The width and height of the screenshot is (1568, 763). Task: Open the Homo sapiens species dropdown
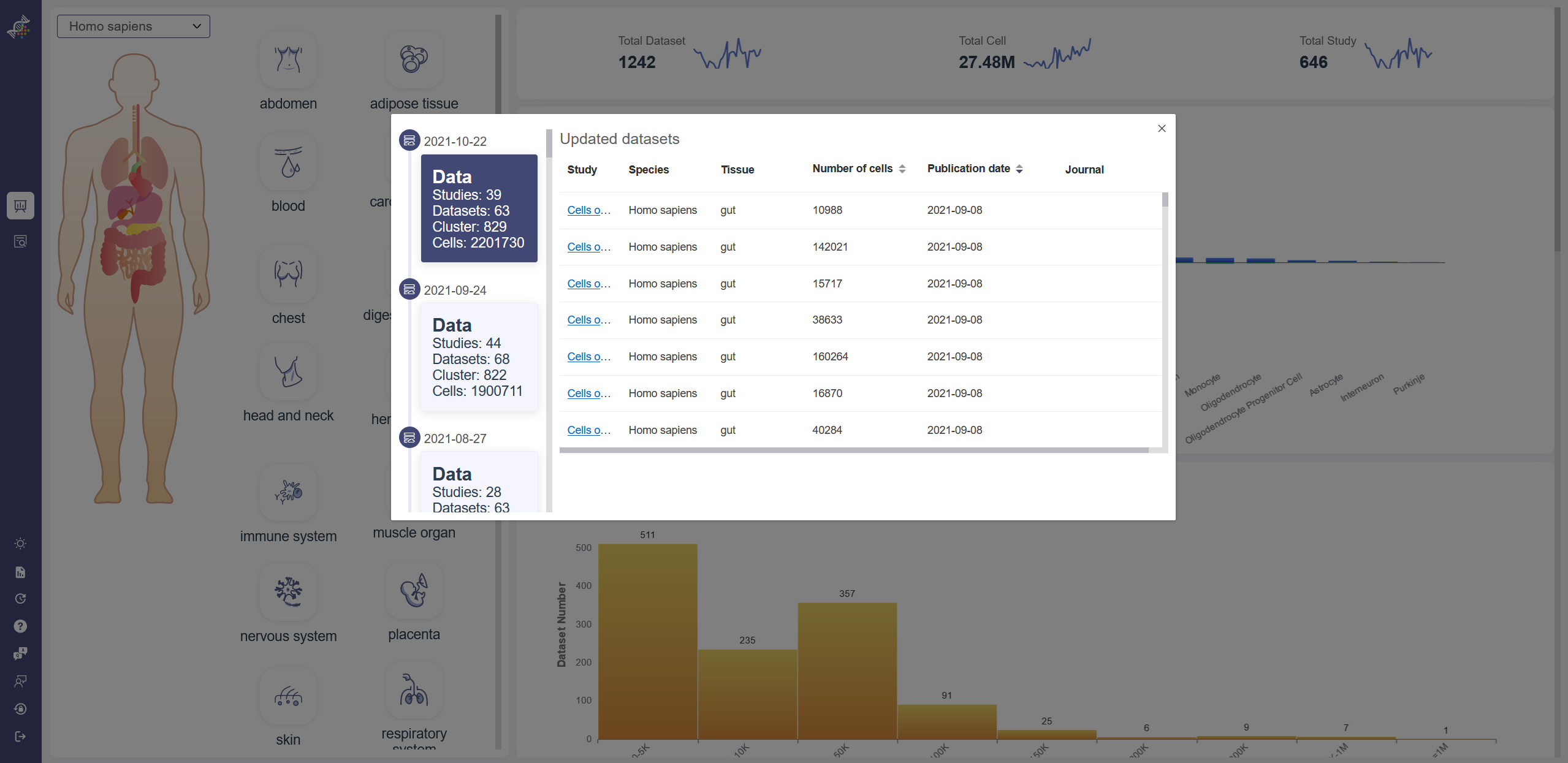(x=133, y=26)
